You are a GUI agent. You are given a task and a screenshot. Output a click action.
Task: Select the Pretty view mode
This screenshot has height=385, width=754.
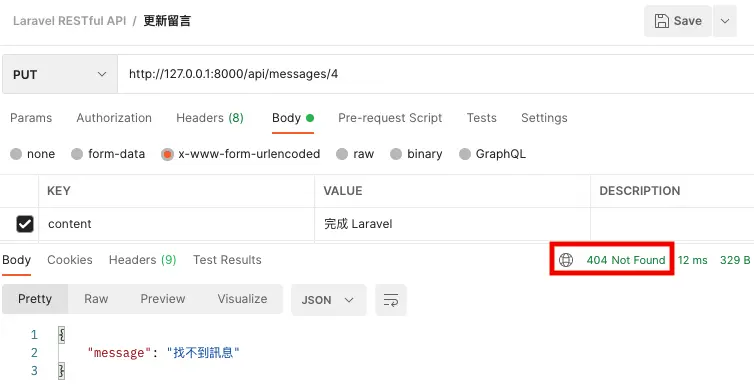35,299
